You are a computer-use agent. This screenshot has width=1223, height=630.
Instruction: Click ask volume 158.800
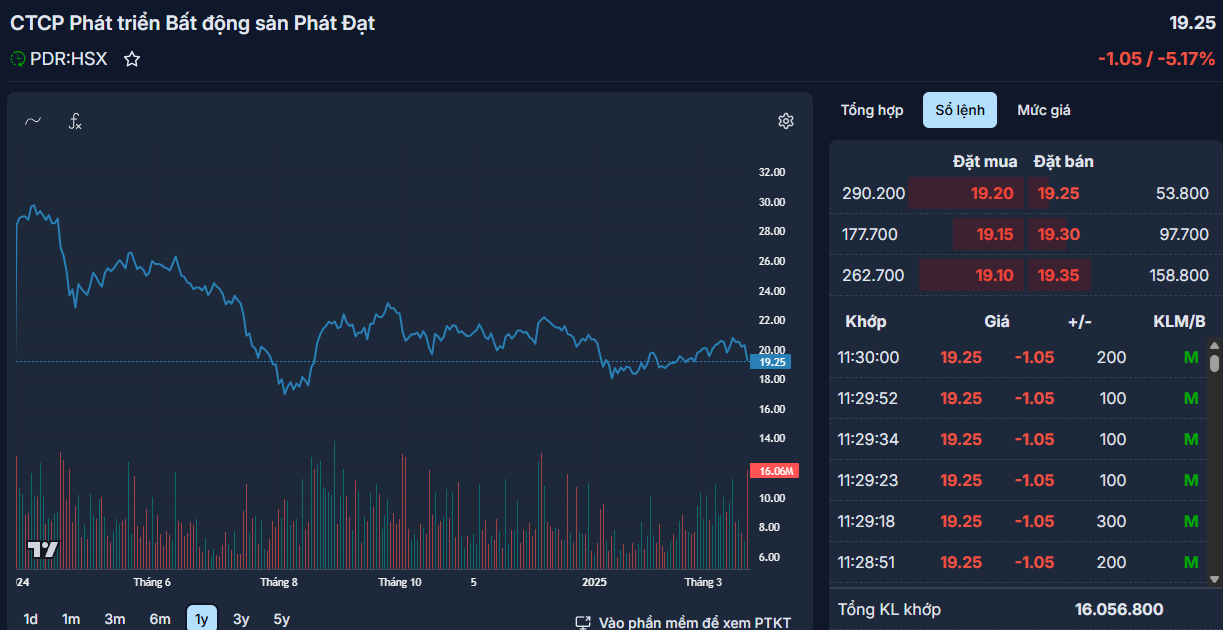1178,275
